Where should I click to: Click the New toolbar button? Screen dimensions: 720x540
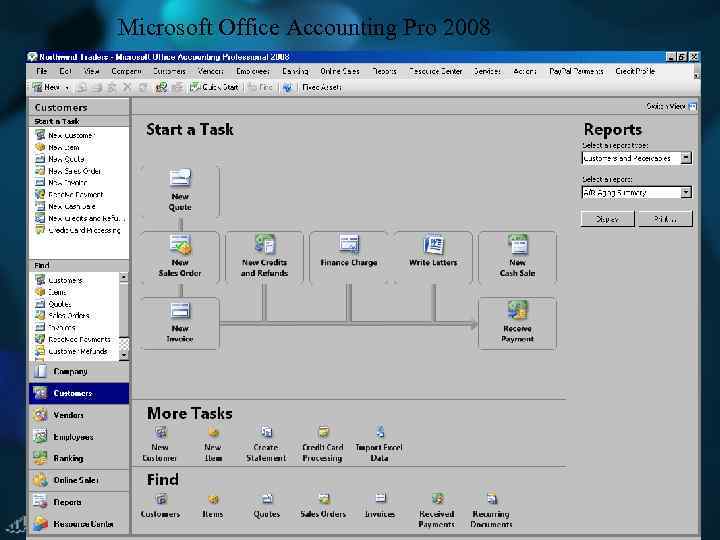click(46, 87)
